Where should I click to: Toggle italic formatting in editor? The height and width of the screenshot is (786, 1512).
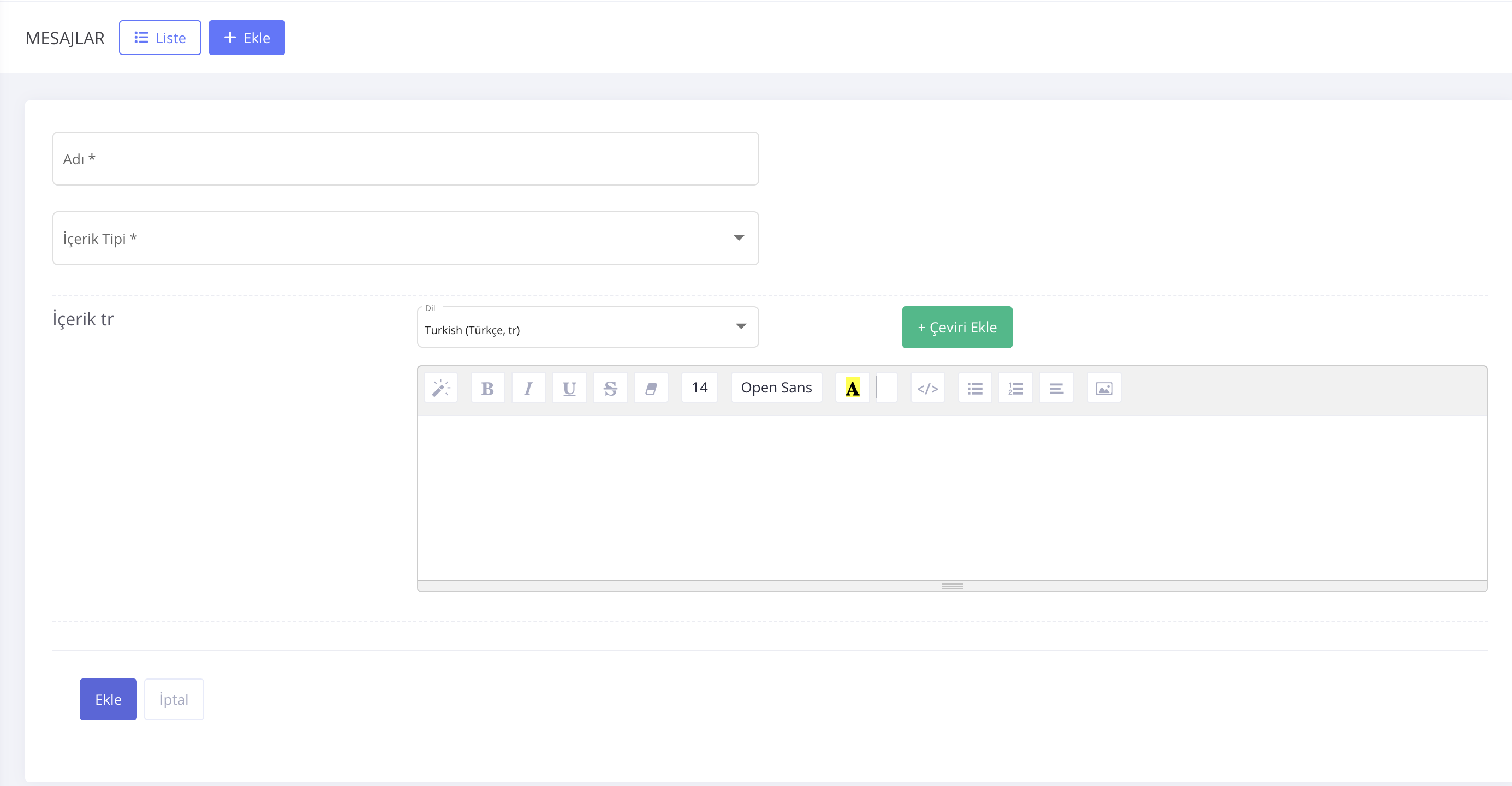pos(528,388)
